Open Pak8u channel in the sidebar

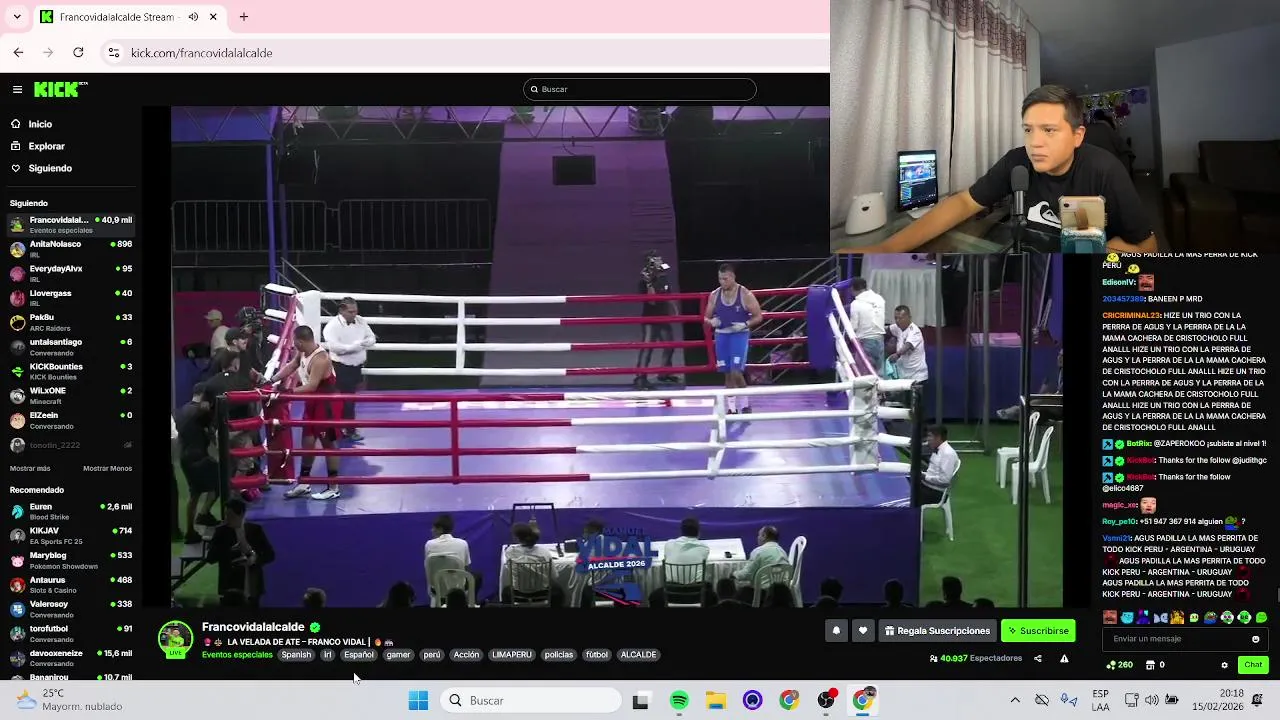pos(70,322)
